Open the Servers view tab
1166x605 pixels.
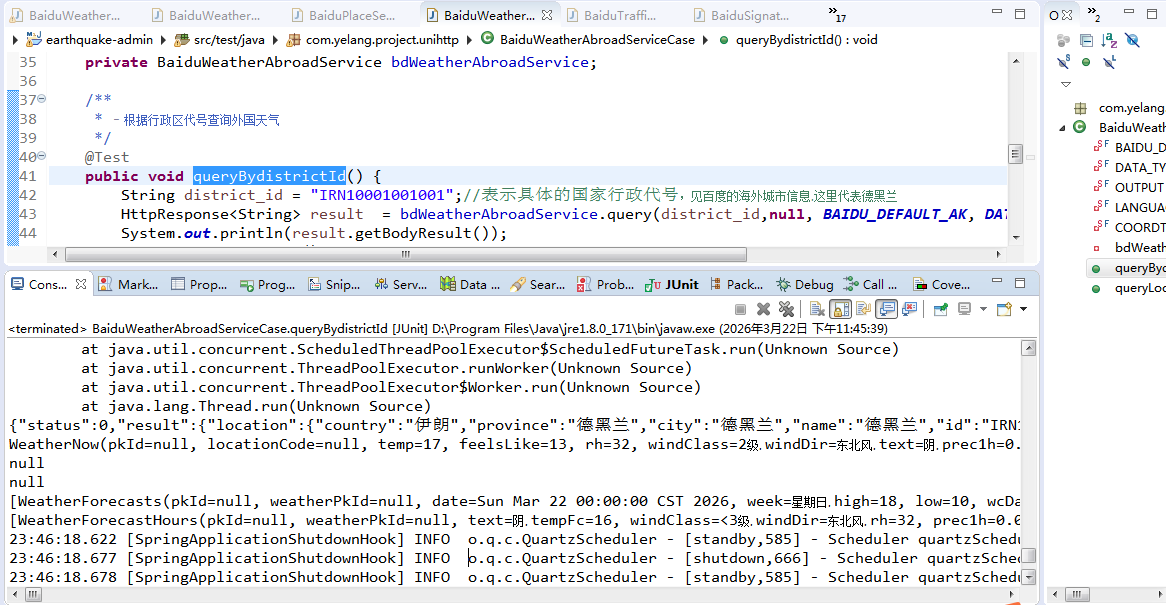pyautogui.click(x=401, y=284)
